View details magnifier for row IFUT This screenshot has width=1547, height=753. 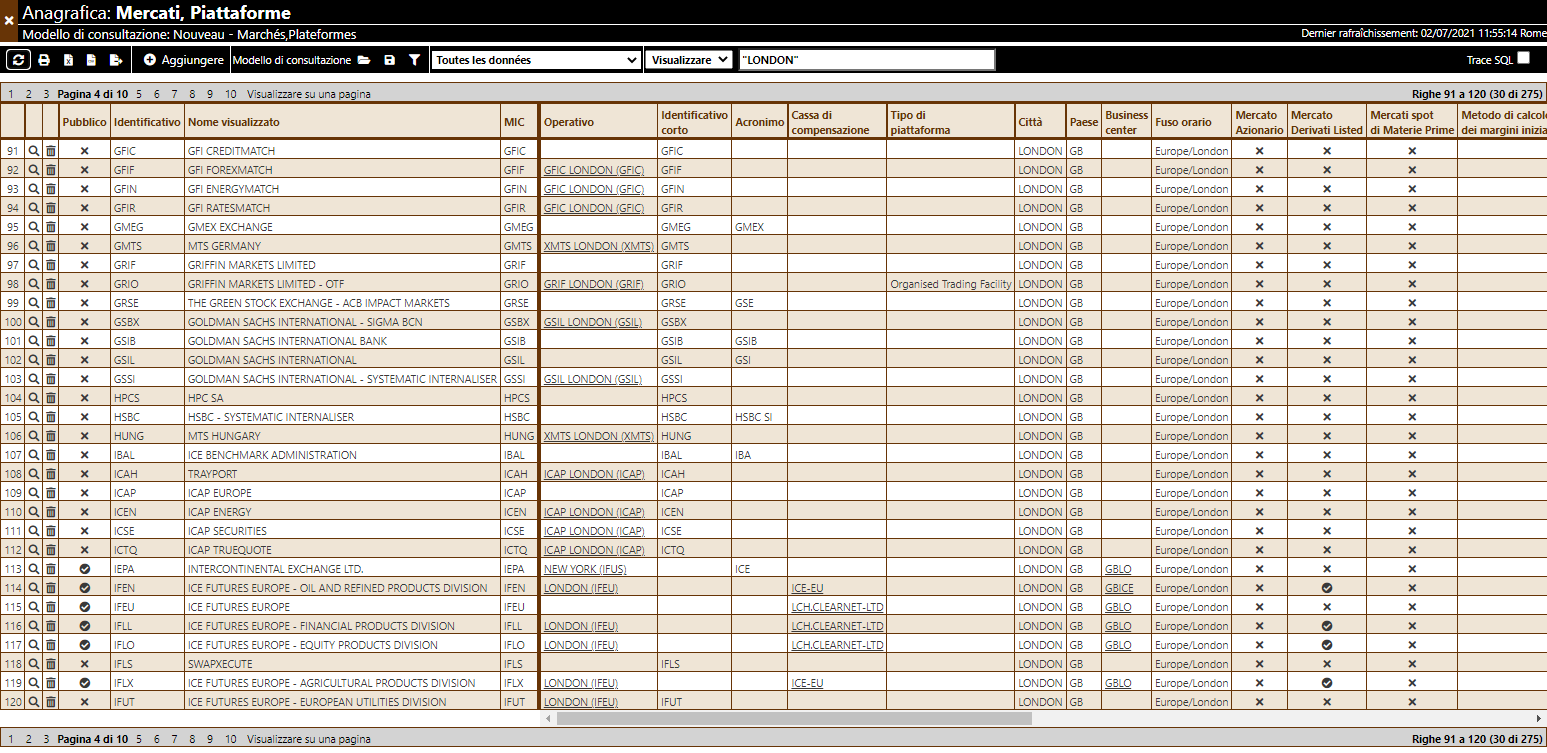coord(34,702)
